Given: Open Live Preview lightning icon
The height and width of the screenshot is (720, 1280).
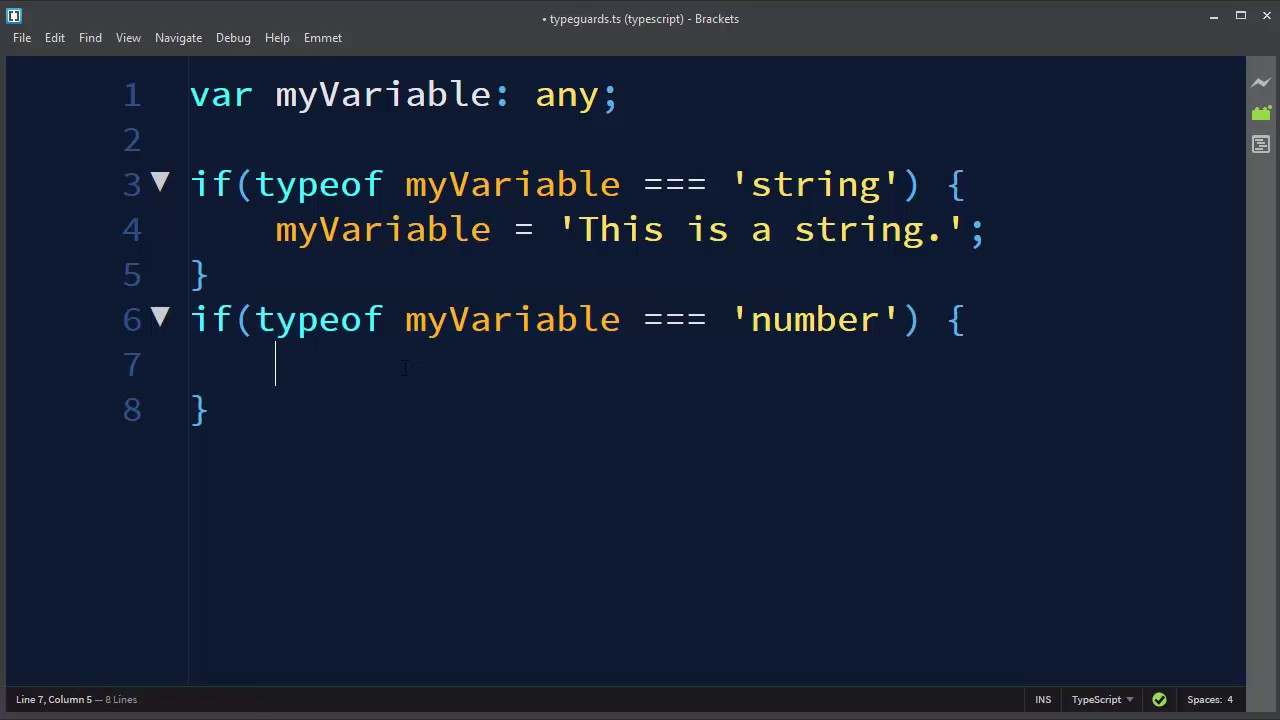Looking at the screenshot, I should 1261,83.
